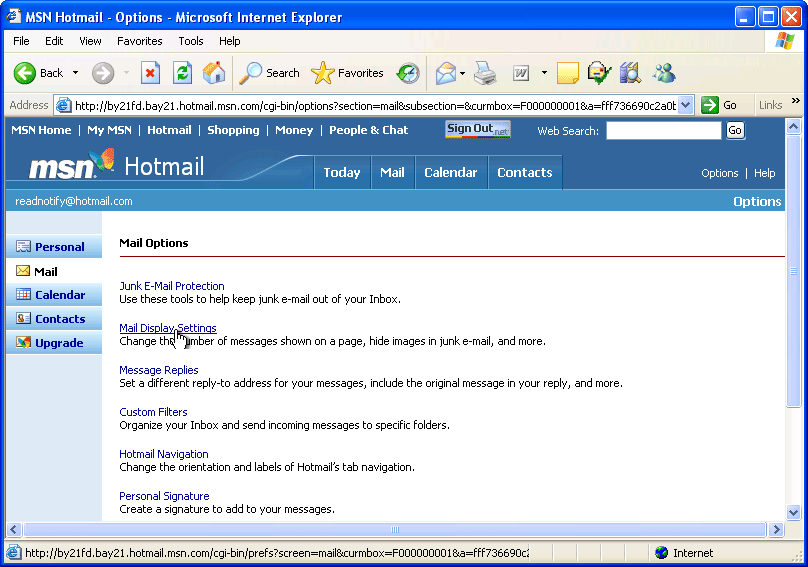This screenshot has height=567, width=808.
Task: Click the Print icon in toolbar
Action: (485, 73)
